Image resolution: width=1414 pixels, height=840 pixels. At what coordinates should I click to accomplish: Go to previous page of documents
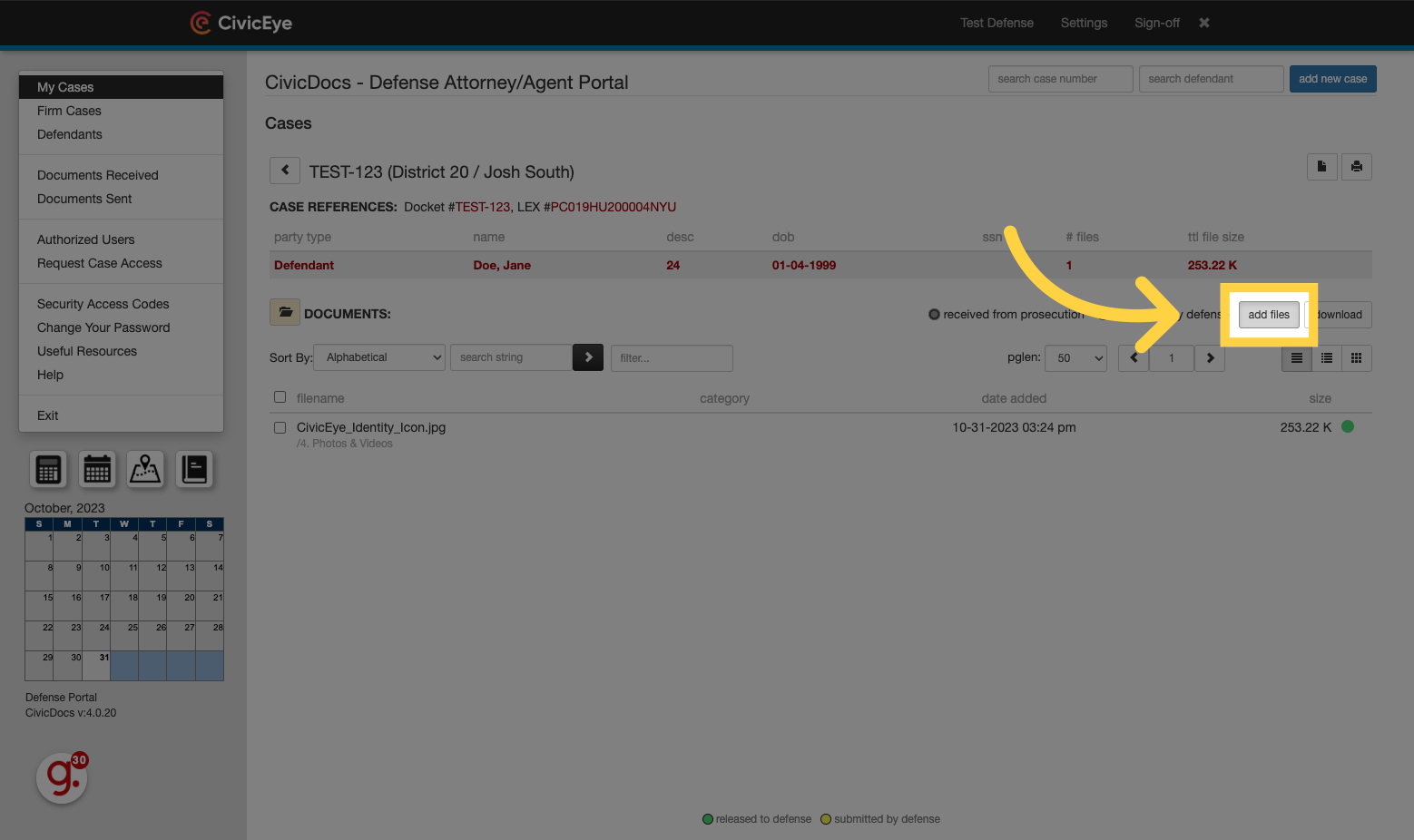click(x=1134, y=358)
